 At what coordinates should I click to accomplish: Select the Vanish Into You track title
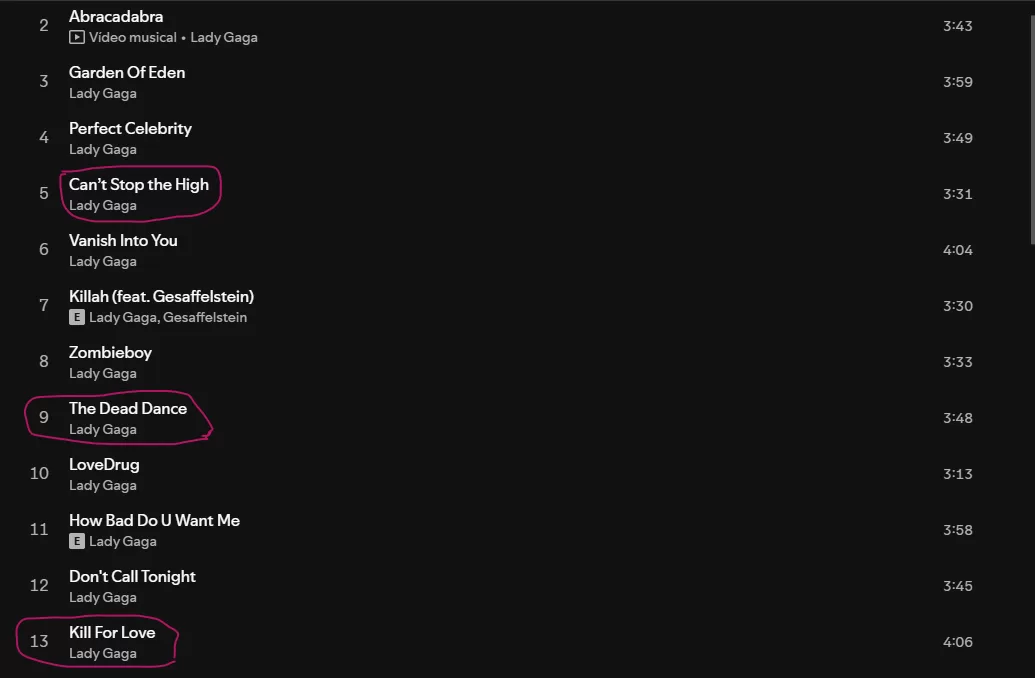coord(123,240)
